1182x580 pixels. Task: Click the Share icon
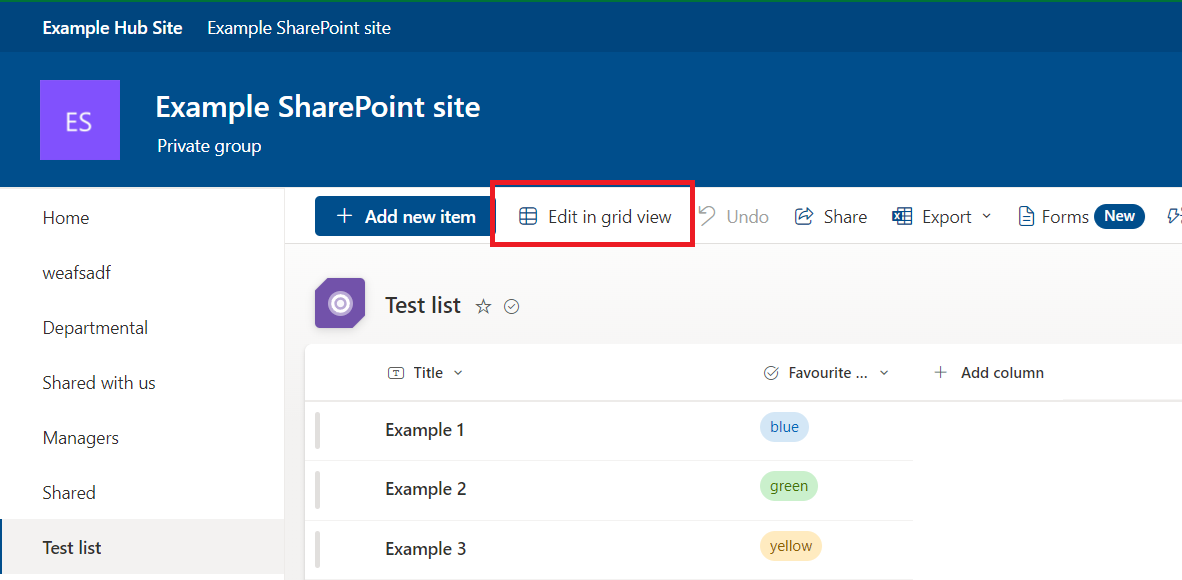coord(806,216)
